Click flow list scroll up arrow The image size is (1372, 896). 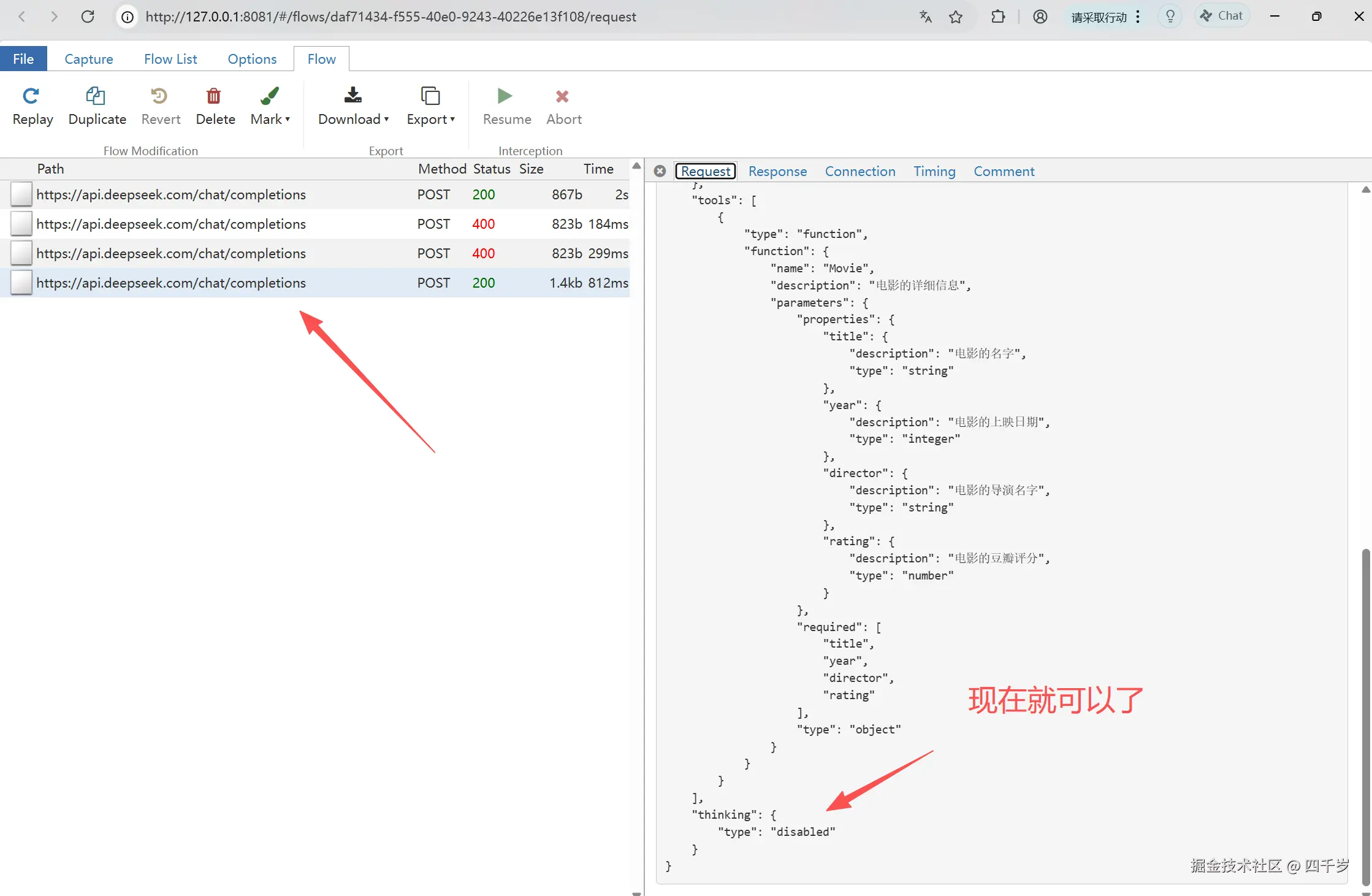point(636,166)
